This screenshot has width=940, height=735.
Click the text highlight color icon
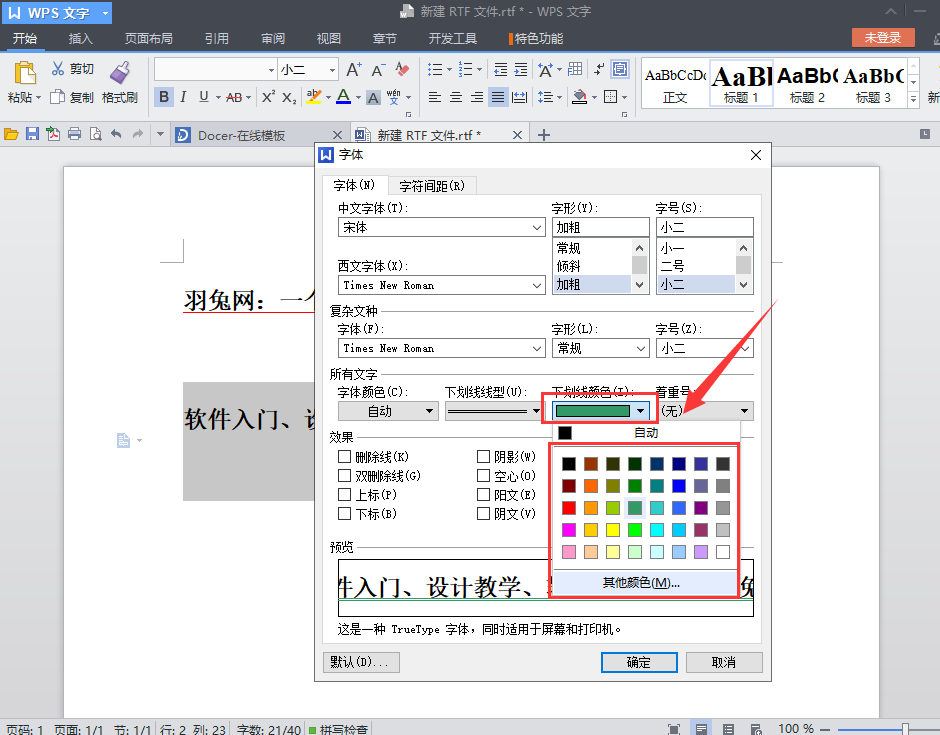tap(314, 97)
